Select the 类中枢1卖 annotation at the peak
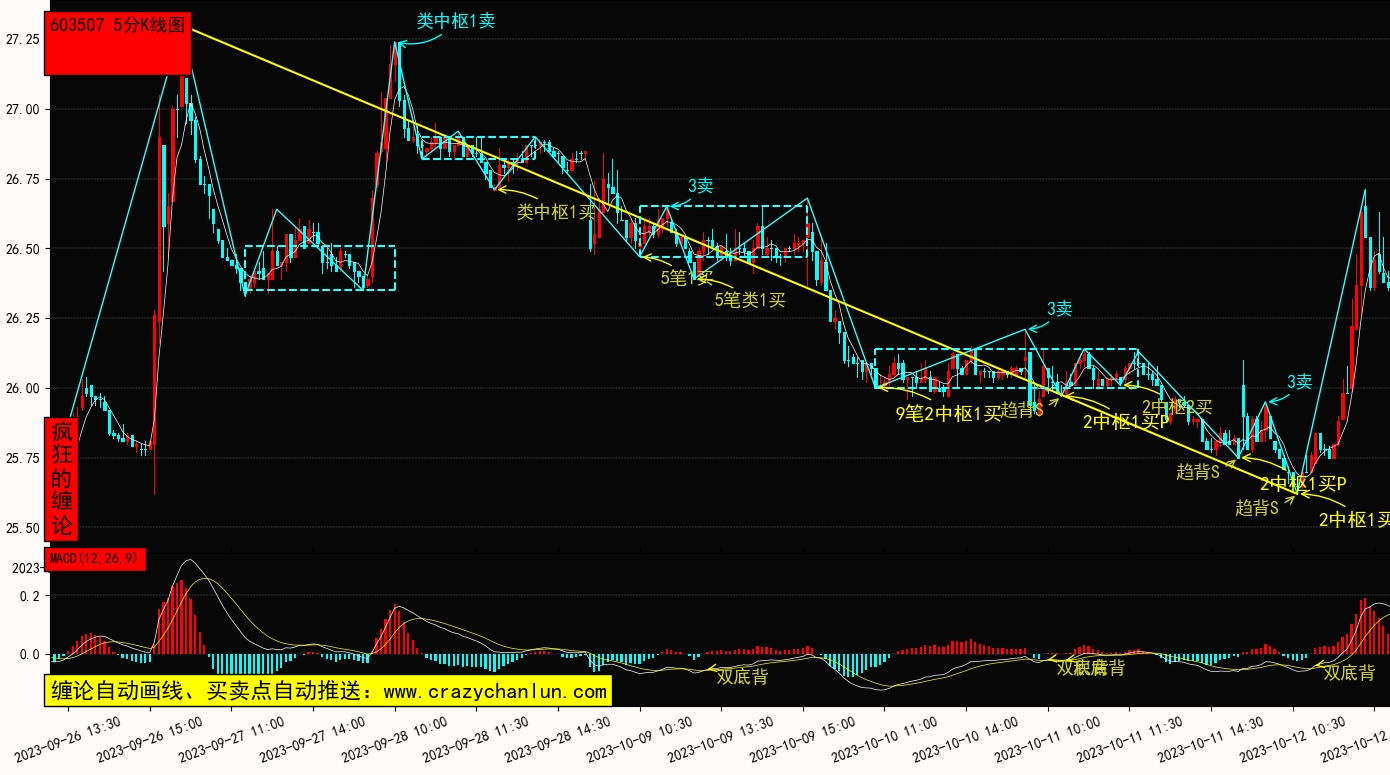This screenshot has height=775, width=1390. [455, 20]
